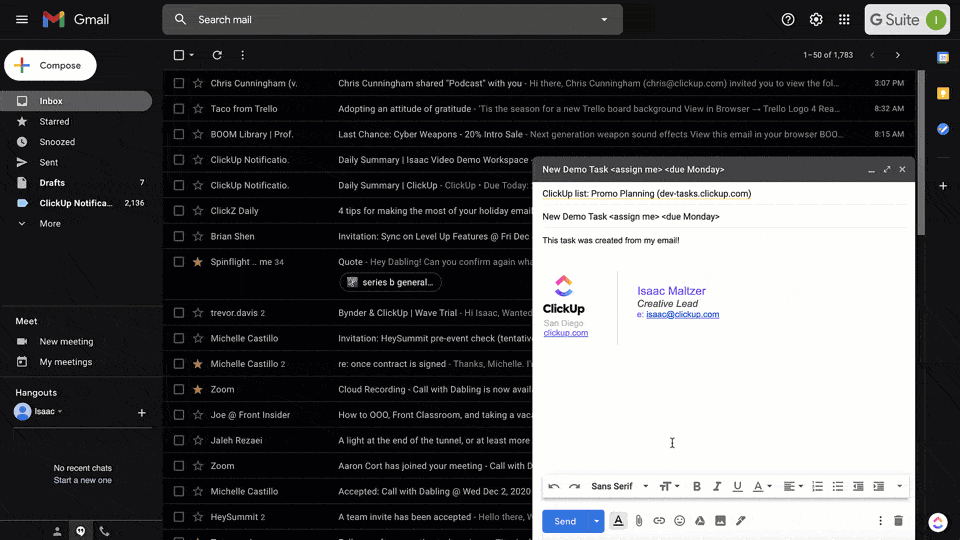The image size is (960, 540).
Task: Unstar the Zoom Cloud Recording email
Action: (x=198, y=389)
